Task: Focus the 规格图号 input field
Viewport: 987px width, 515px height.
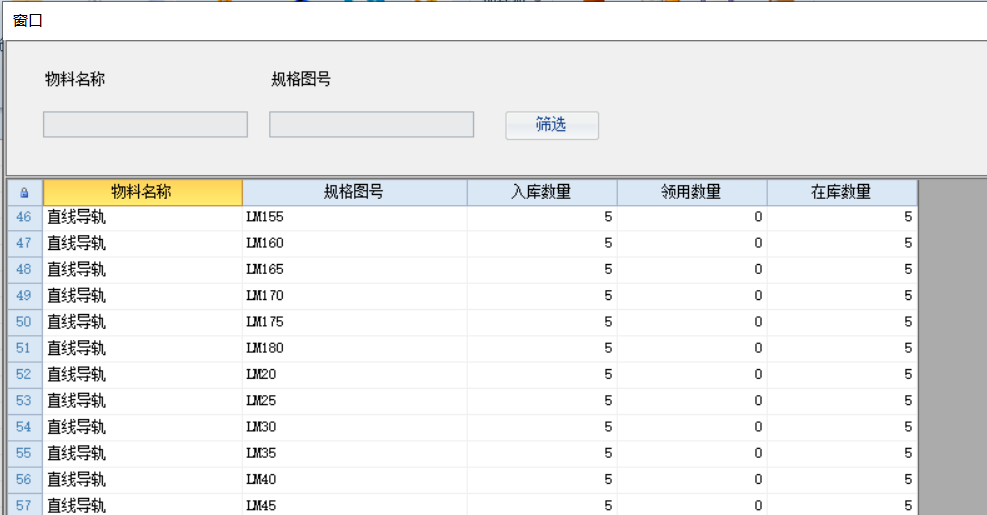Action: coord(371,125)
